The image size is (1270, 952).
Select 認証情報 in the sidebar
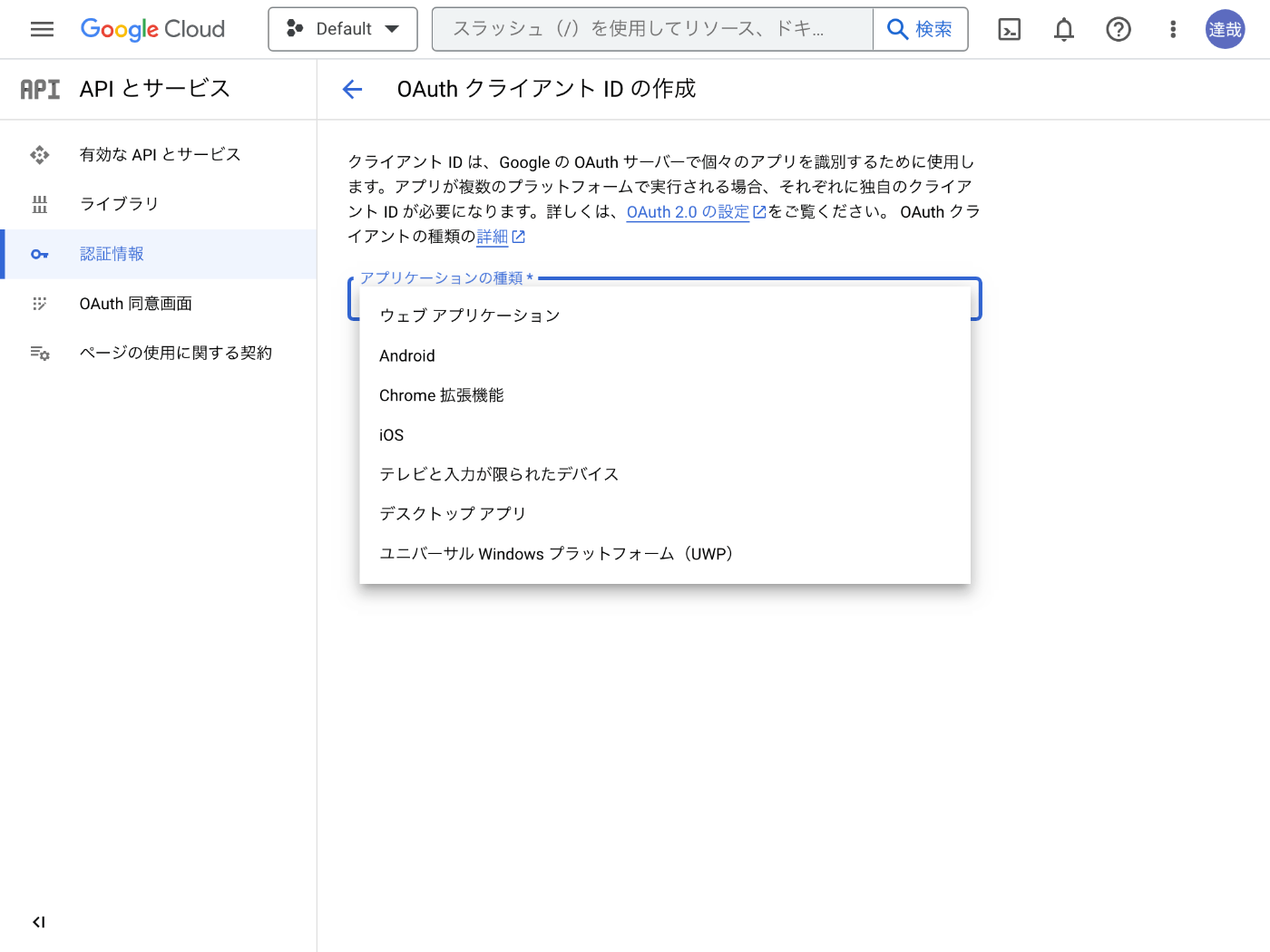159,254
